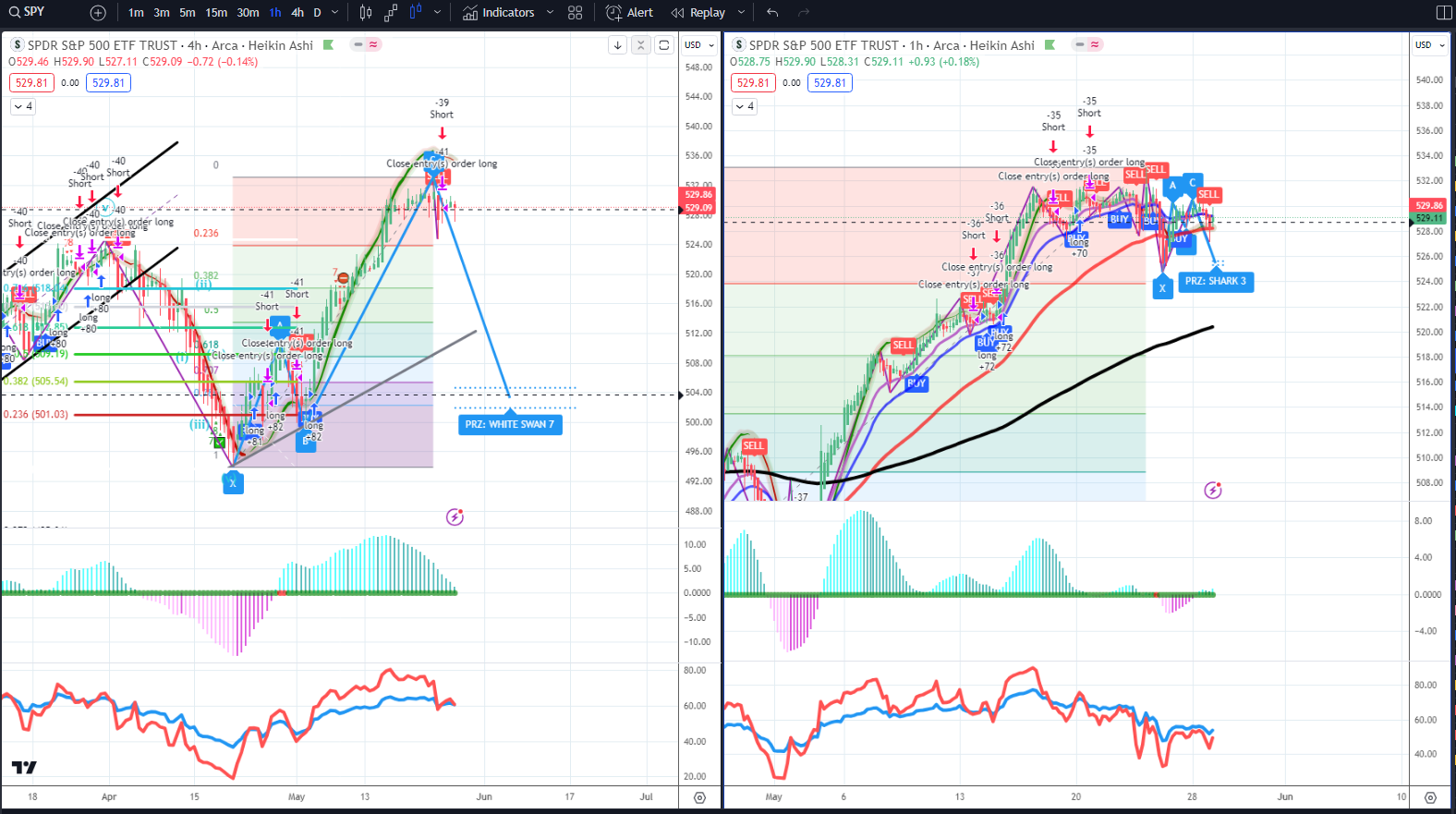
Task: Click the 1h chart title text
Action: point(892,44)
